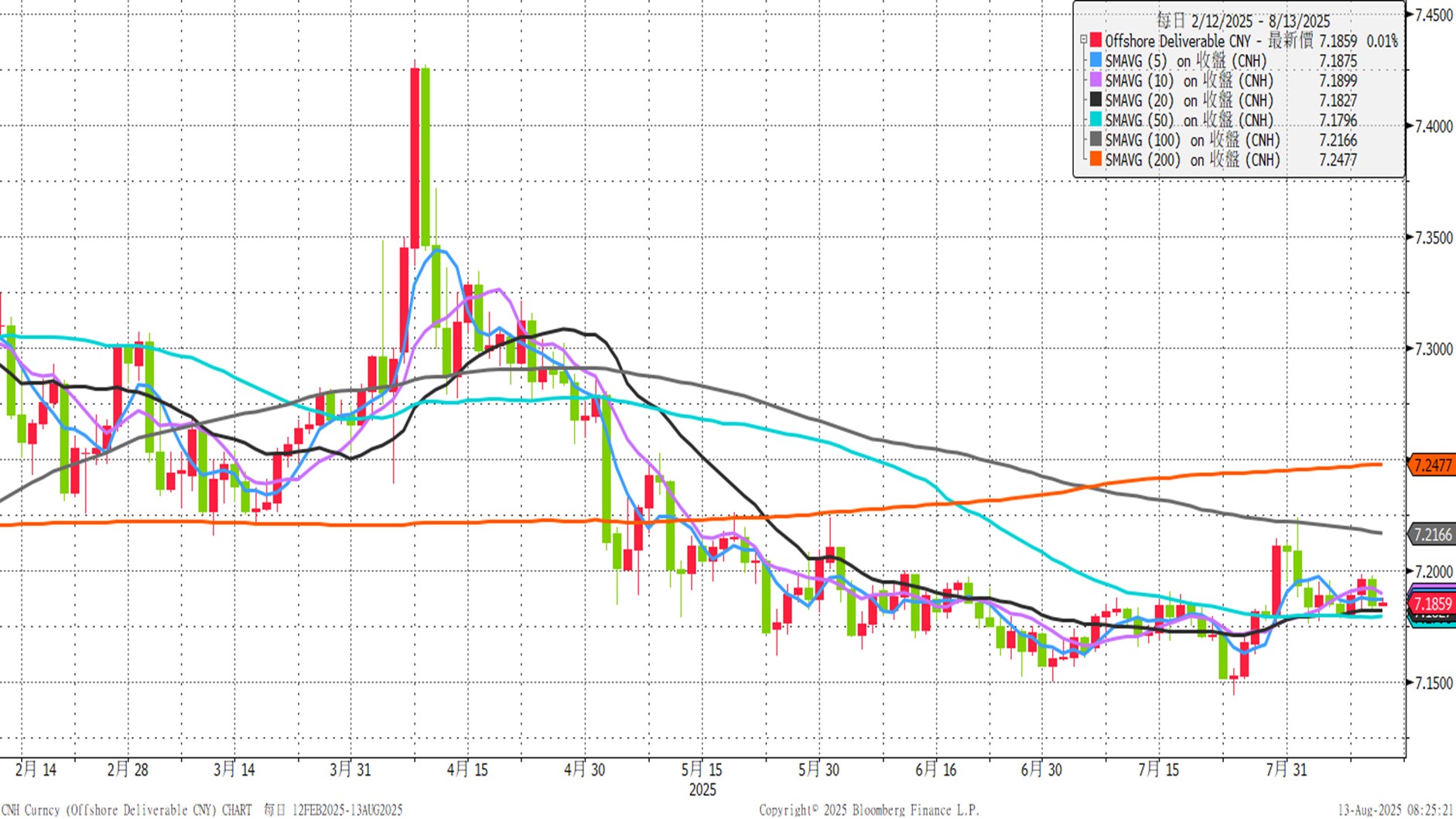1456x819 pixels.
Task: Select the gray SMAVG (100) color swatch
Action: pyautogui.click(x=1095, y=140)
